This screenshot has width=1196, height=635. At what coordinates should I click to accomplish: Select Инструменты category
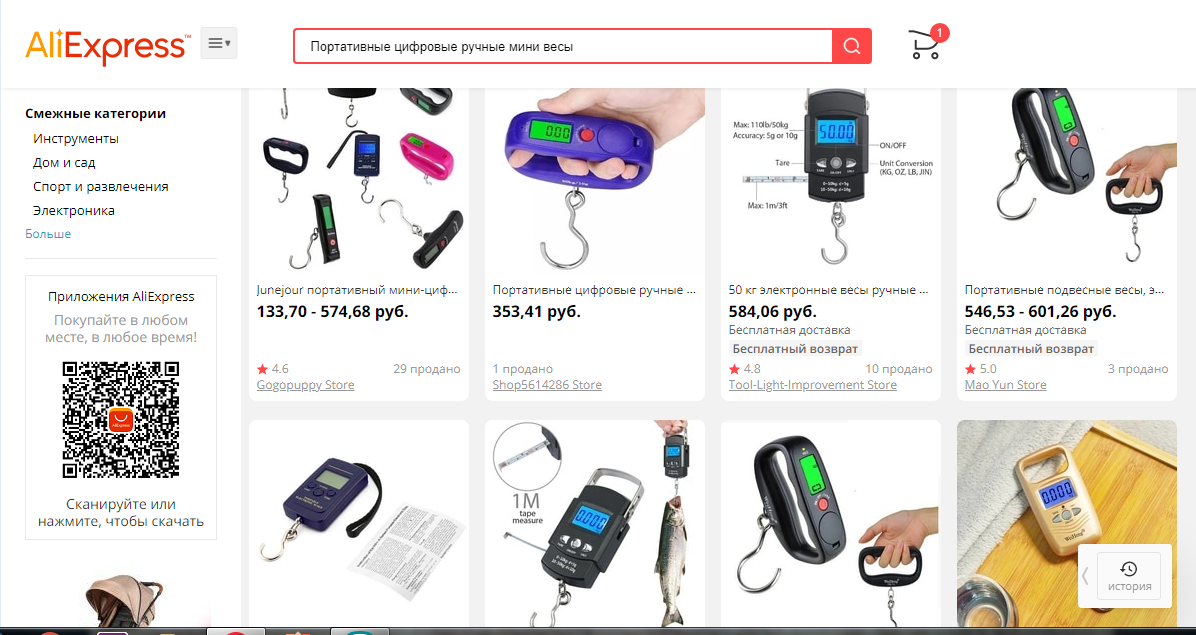point(76,139)
